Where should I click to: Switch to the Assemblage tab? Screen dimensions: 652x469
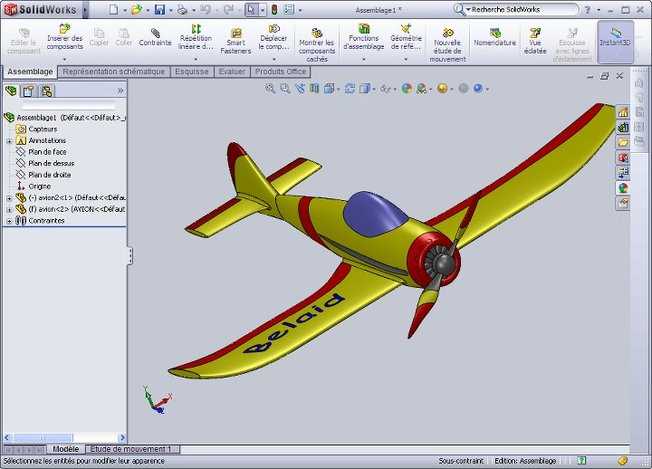[x=30, y=72]
